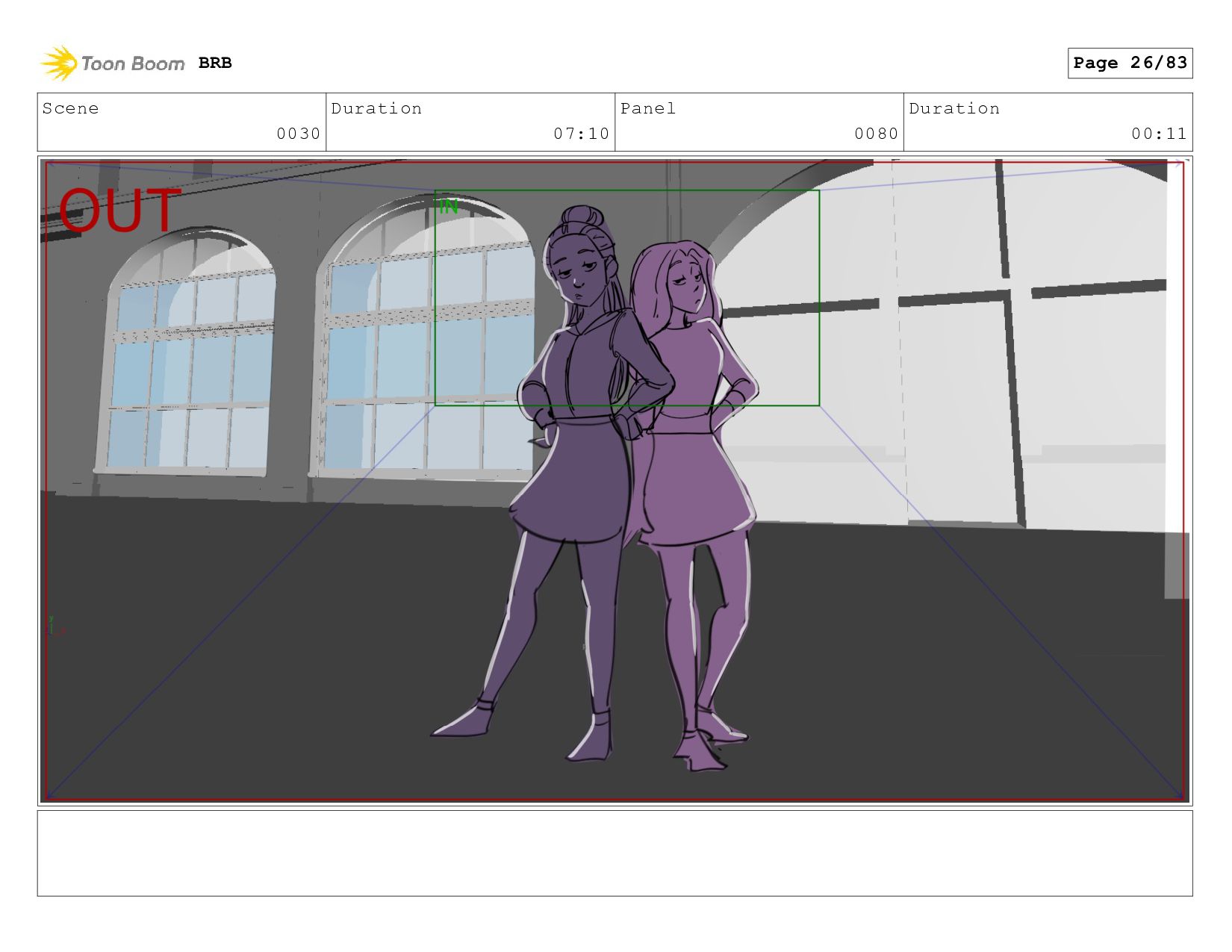1232x952 pixels.
Task: Select the Scene label
Action: tap(70, 108)
